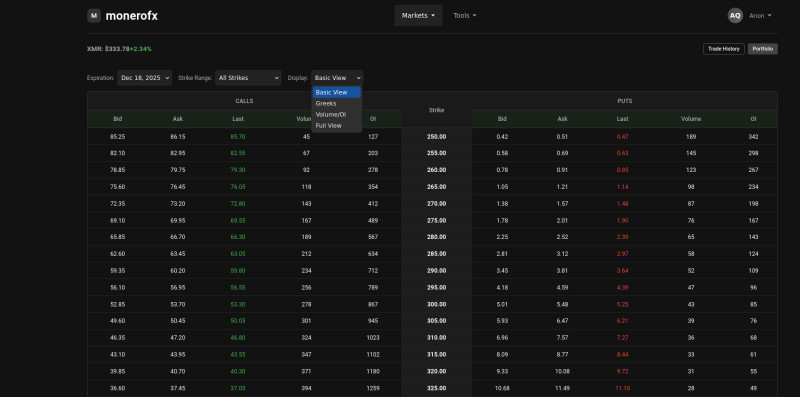Image resolution: width=800 pixels, height=397 pixels.
Task: Click the PUTS section header
Action: (x=624, y=101)
